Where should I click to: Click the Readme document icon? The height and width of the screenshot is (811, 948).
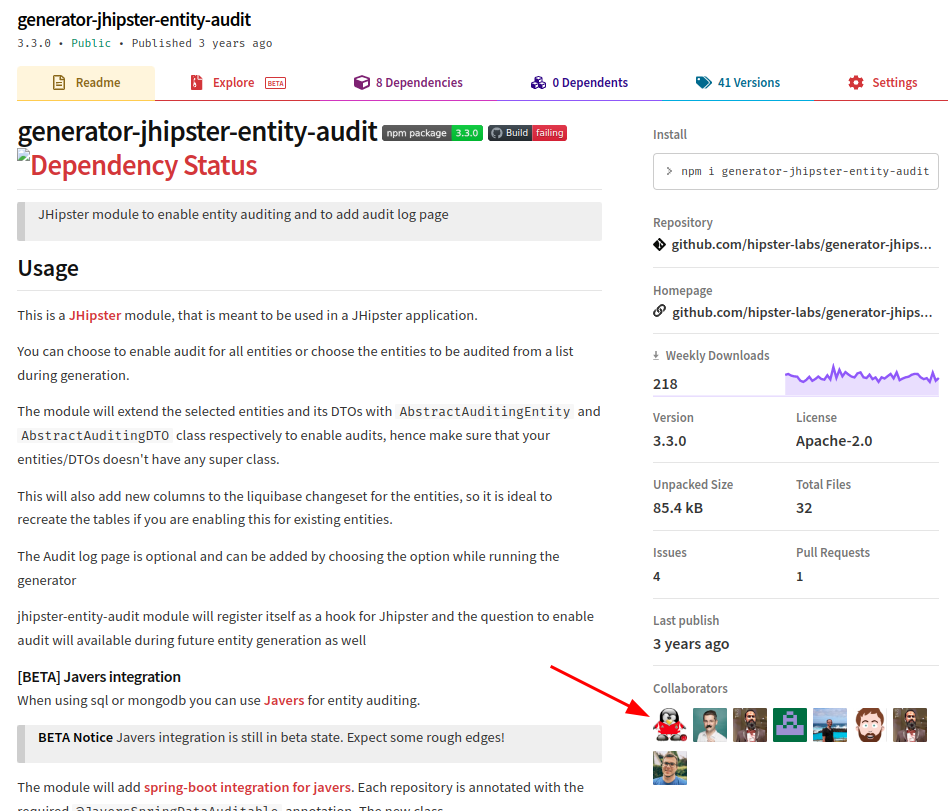[59, 83]
